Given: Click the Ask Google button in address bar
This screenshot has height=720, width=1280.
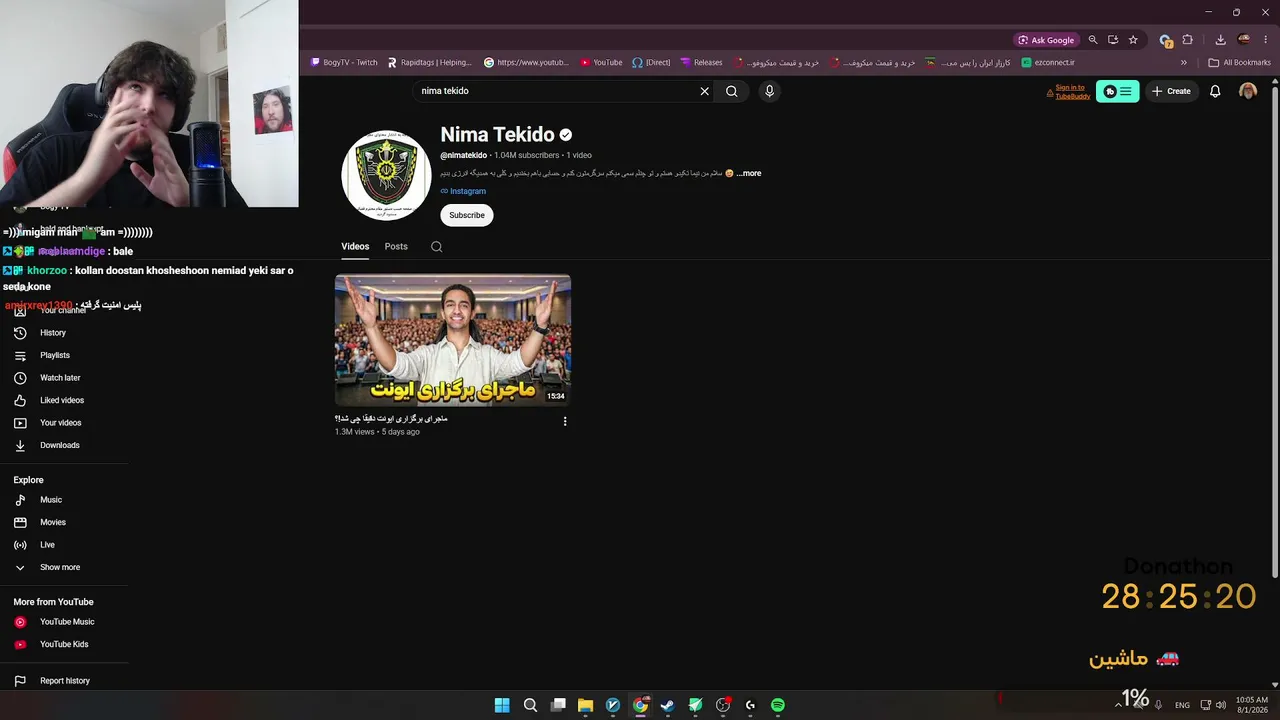Looking at the screenshot, I should click(x=1046, y=40).
